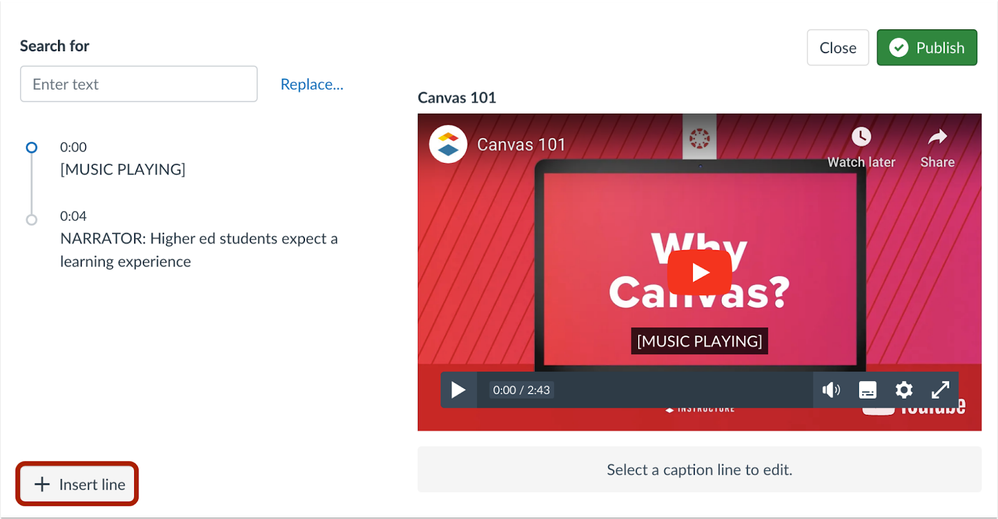Open the Replace... link
The height and width of the screenshot is (519, 998).
(x=312, y=84)
